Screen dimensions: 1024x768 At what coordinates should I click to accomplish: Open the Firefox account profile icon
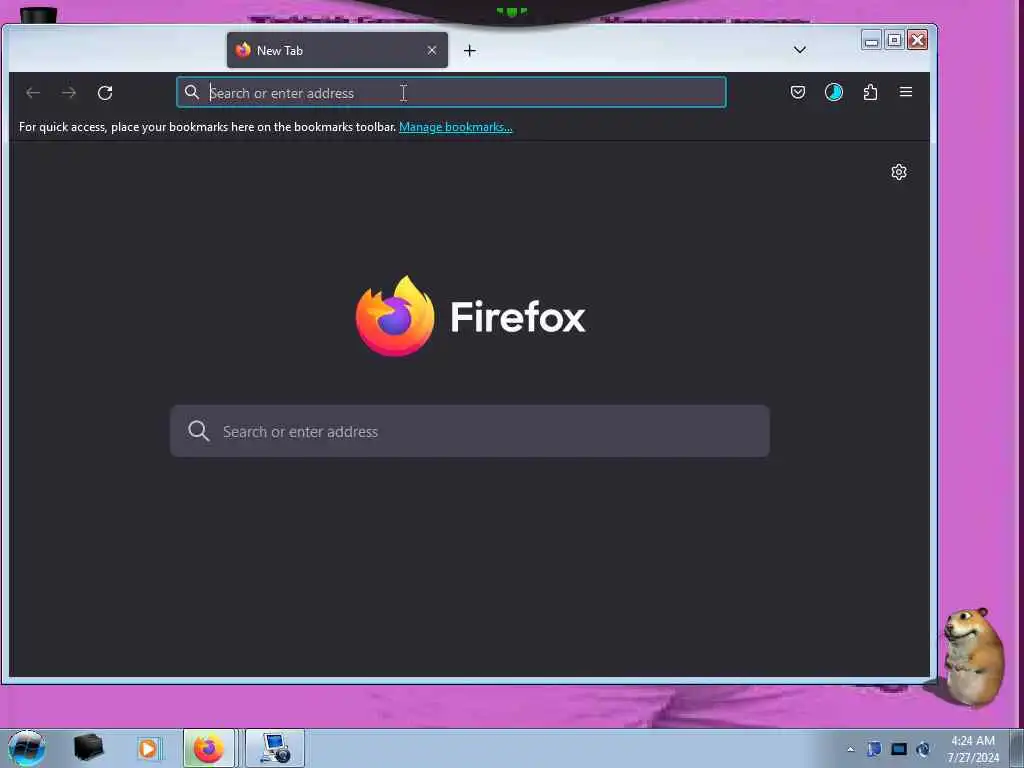834,92
